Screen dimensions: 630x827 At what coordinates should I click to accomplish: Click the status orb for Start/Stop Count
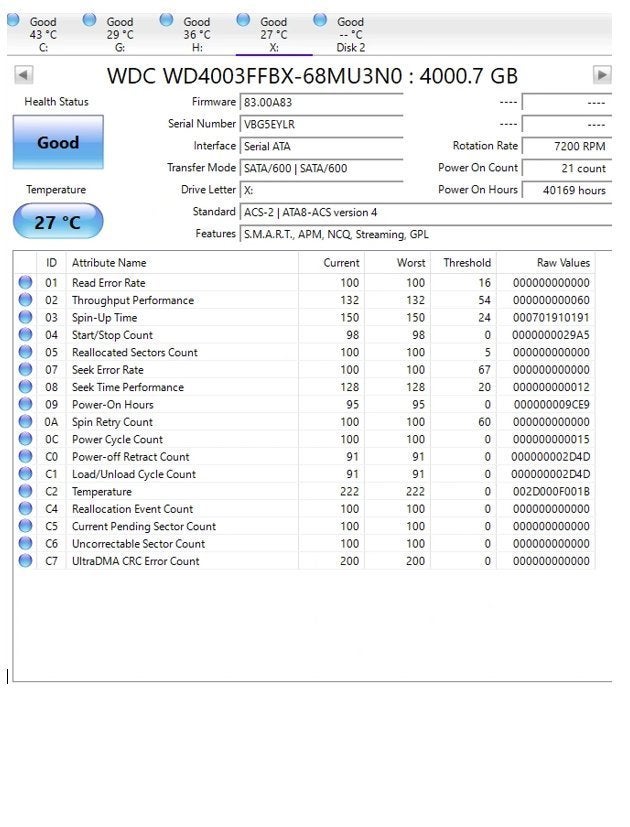coord(25,335)
